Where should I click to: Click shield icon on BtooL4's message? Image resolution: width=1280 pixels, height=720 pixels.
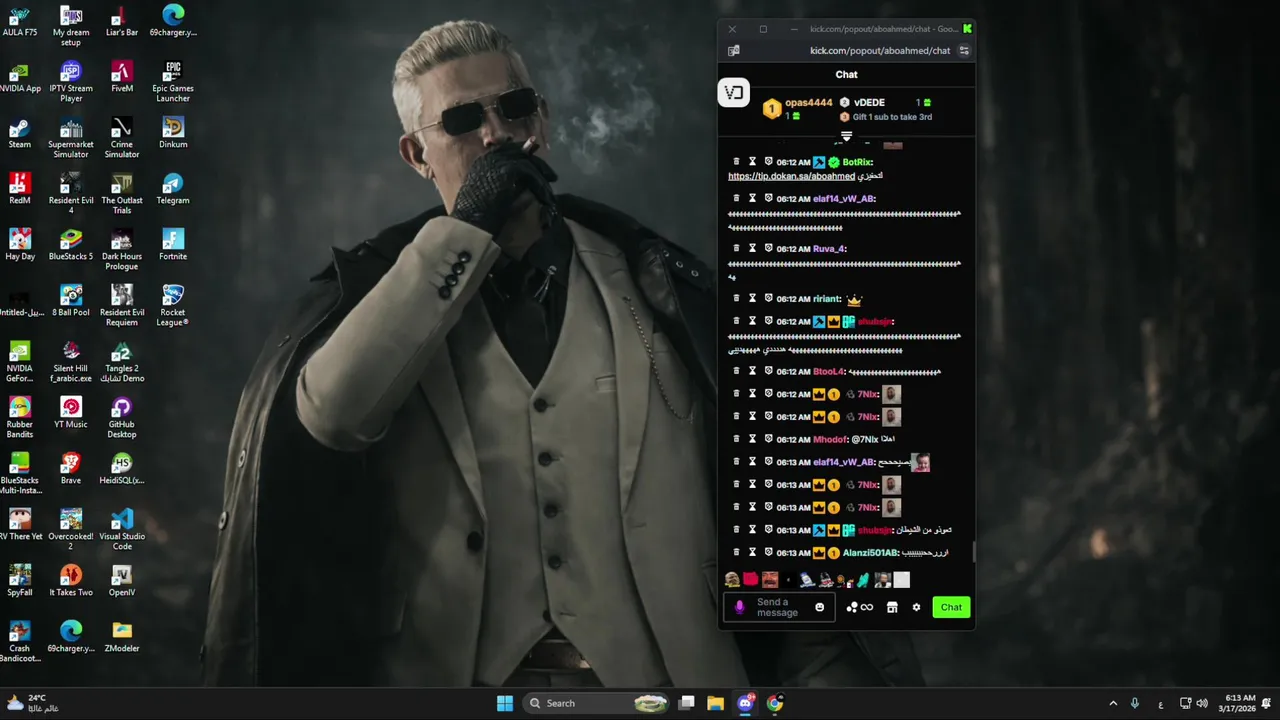click(768, 371)
